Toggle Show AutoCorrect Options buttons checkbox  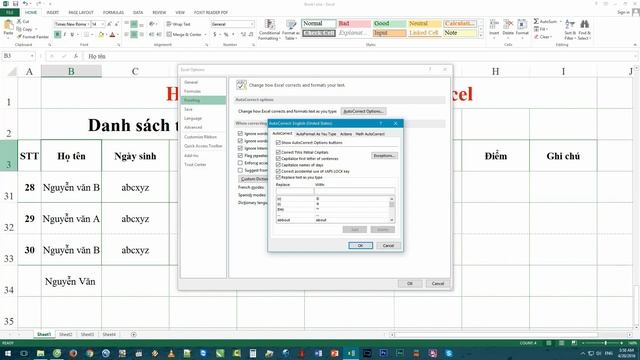tap(278, 142)
